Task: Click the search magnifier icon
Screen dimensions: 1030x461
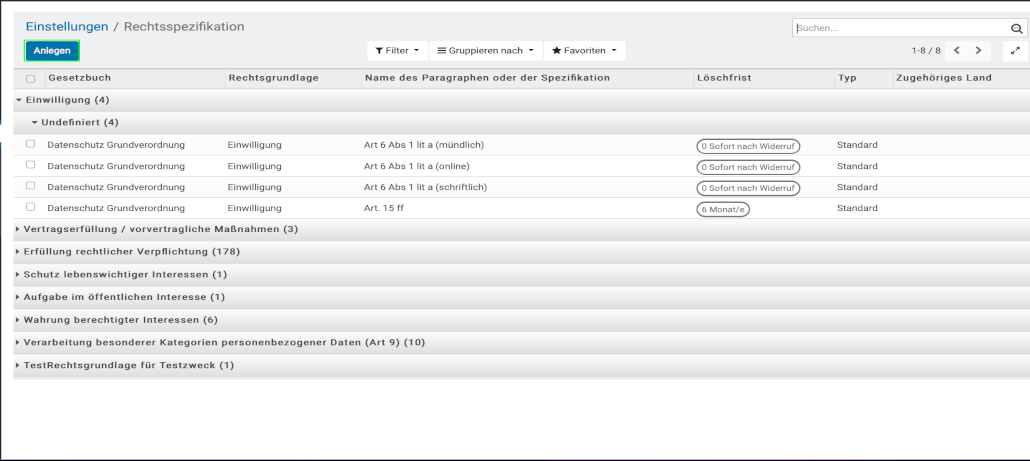Action: tap(1017, 29)
